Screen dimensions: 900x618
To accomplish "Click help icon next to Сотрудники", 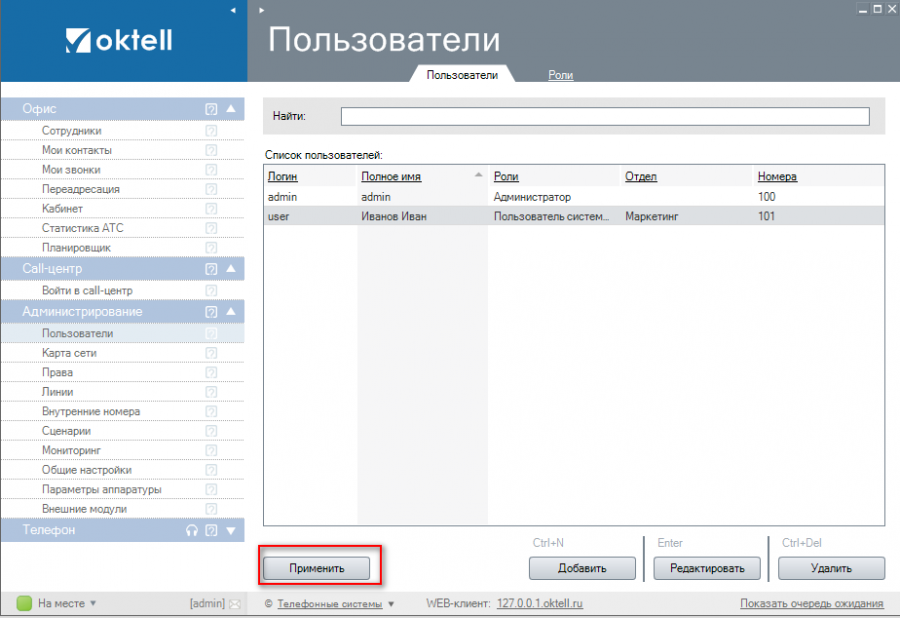I will [211, 131].
